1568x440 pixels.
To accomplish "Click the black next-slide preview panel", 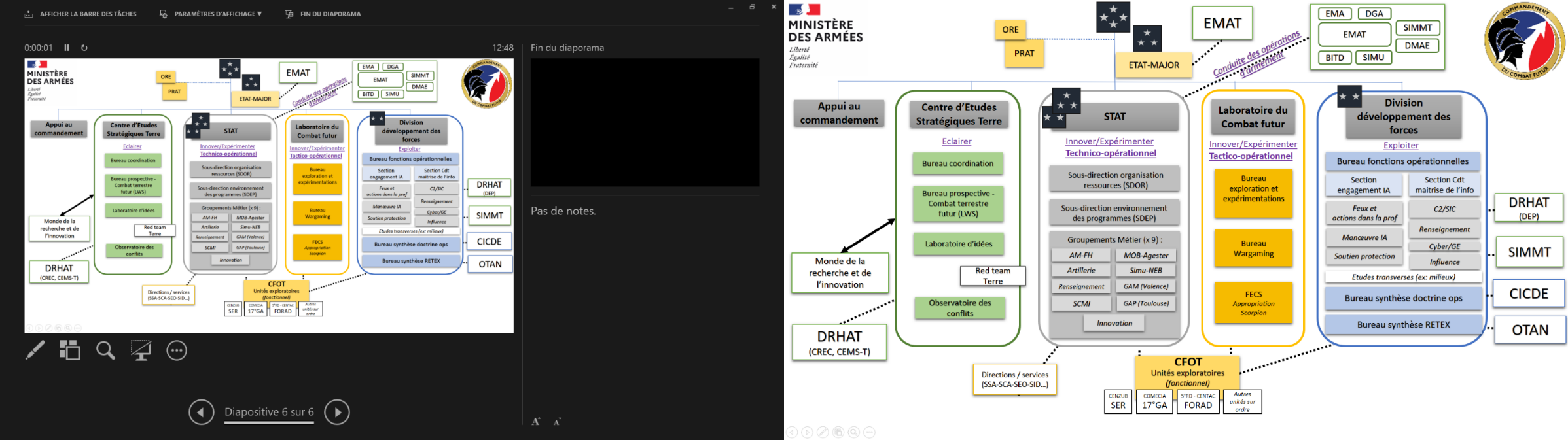I will pos(645,122).
